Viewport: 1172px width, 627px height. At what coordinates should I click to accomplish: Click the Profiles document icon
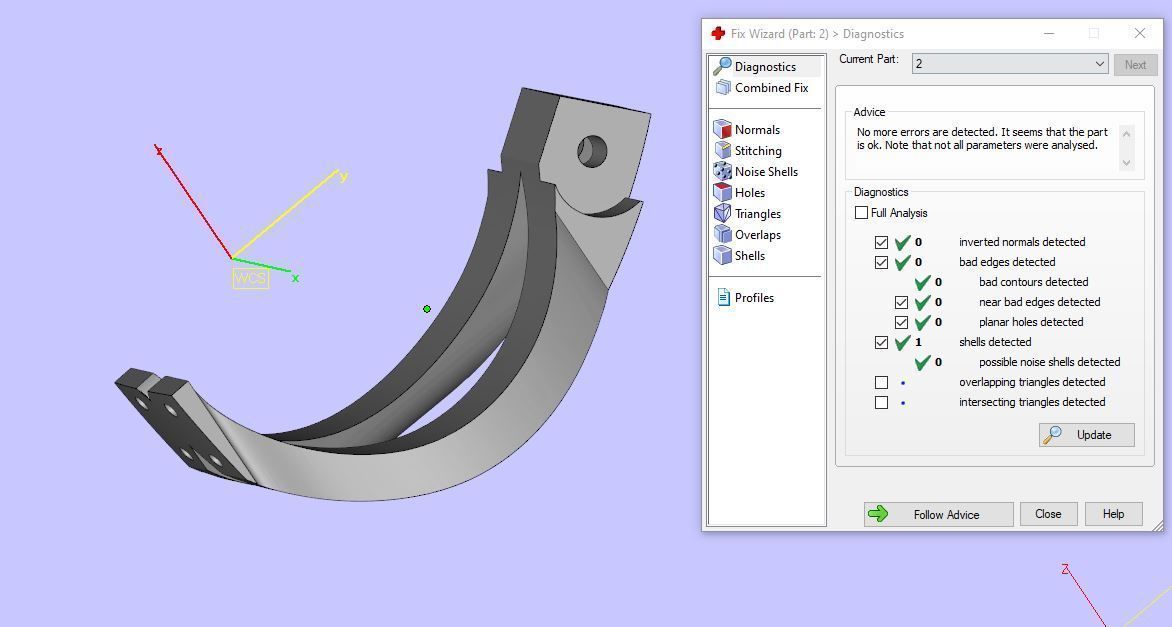(x=723, y=297)
